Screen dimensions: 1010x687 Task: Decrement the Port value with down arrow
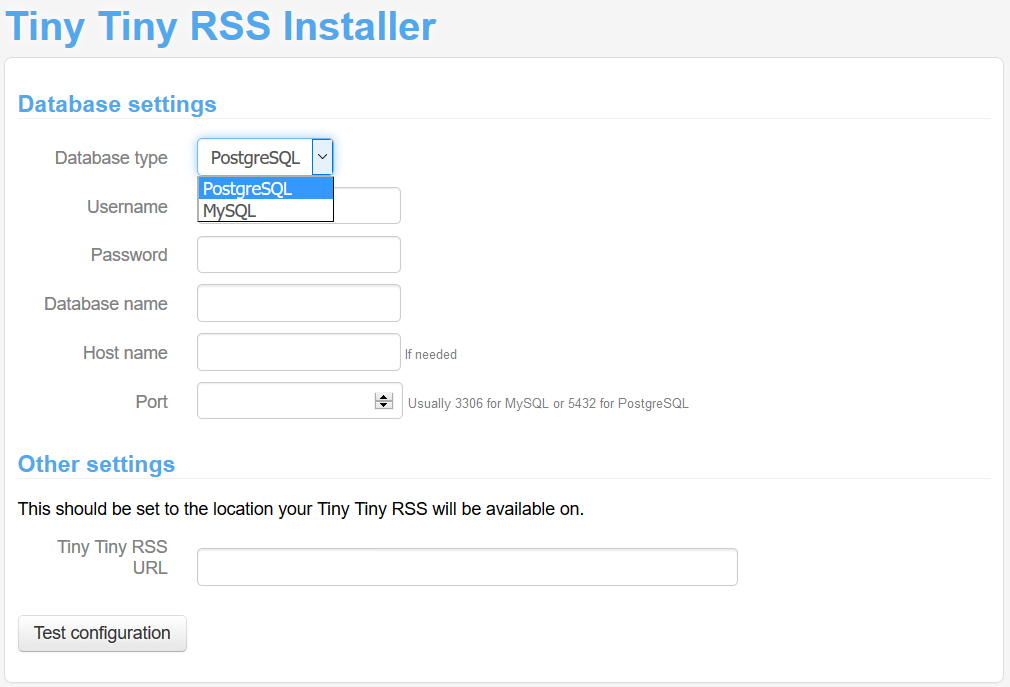383,405
